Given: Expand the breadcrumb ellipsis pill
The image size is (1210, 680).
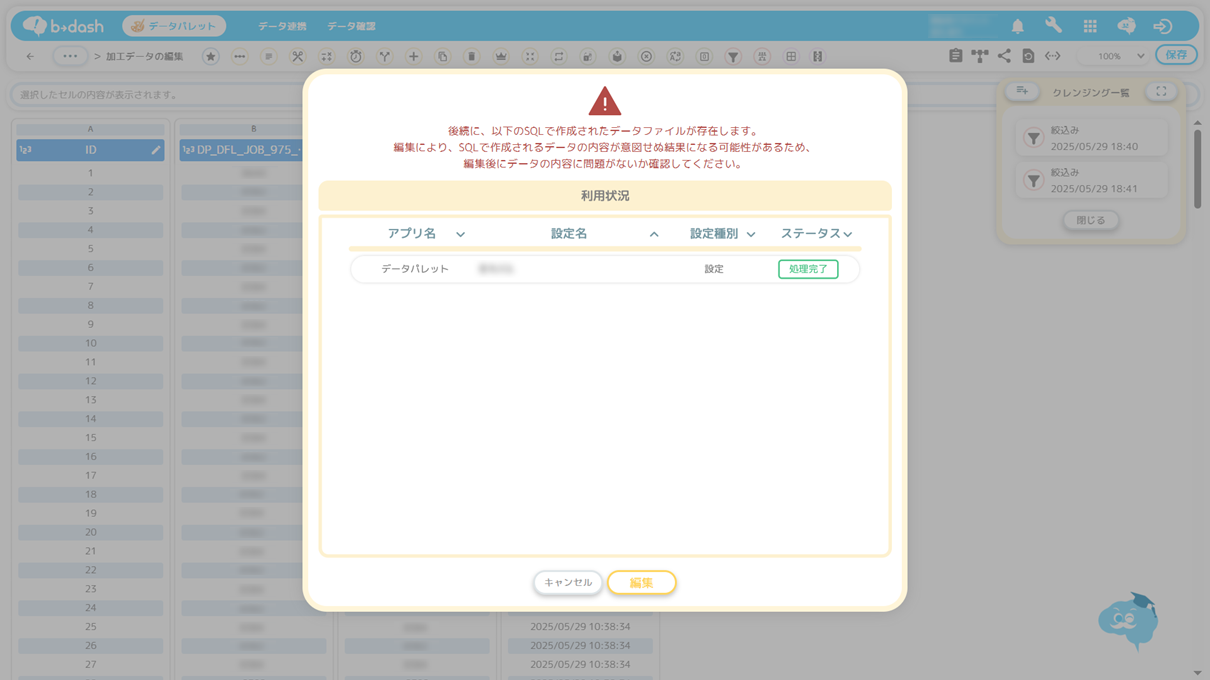Looking at the screenshot, I should pyautogui.click(x=69, y=56).
